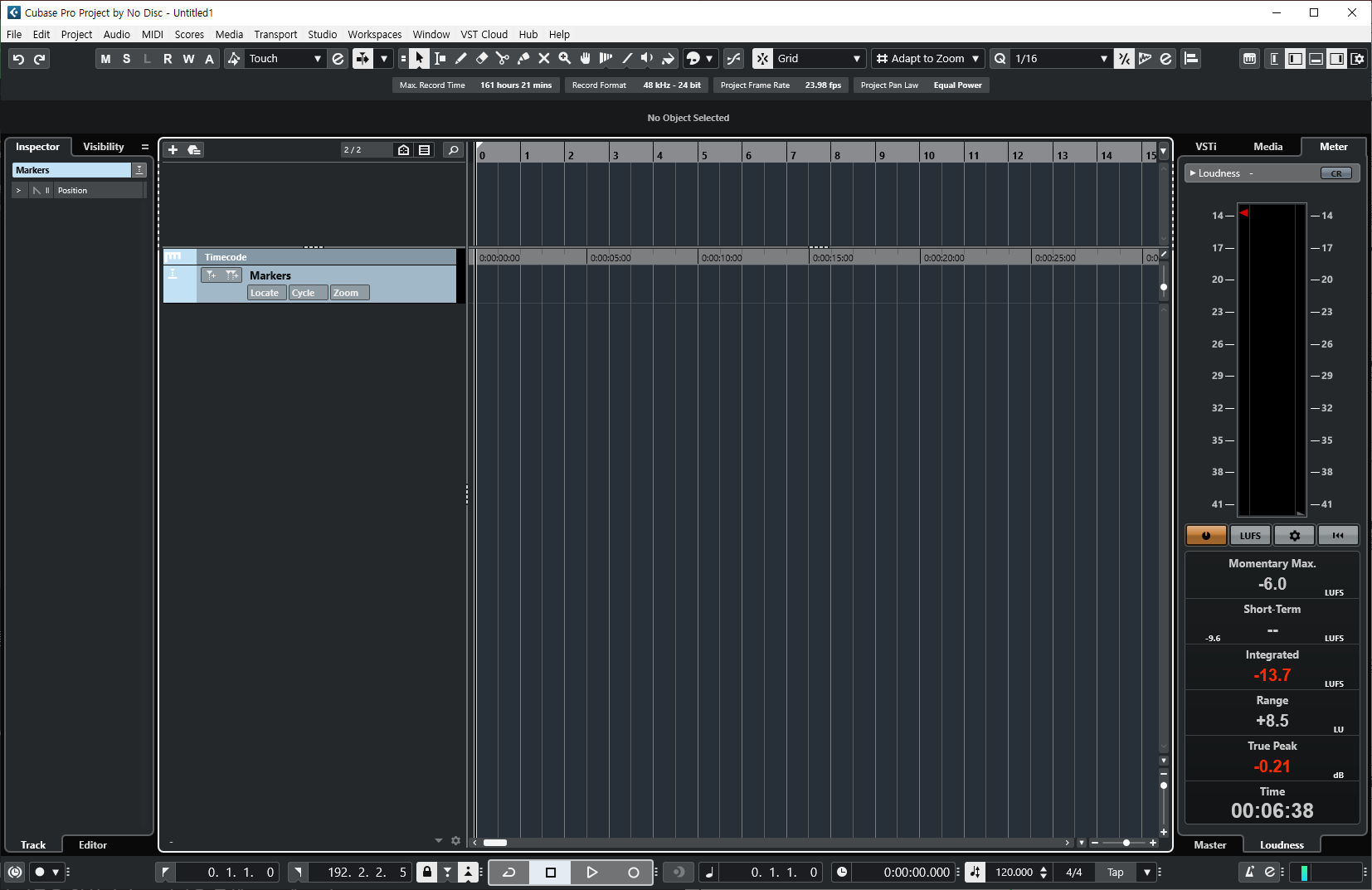Screen dimensions: 1372x890
Task: Expand the Loudness meter header triangle
Action: (1193, 173)
